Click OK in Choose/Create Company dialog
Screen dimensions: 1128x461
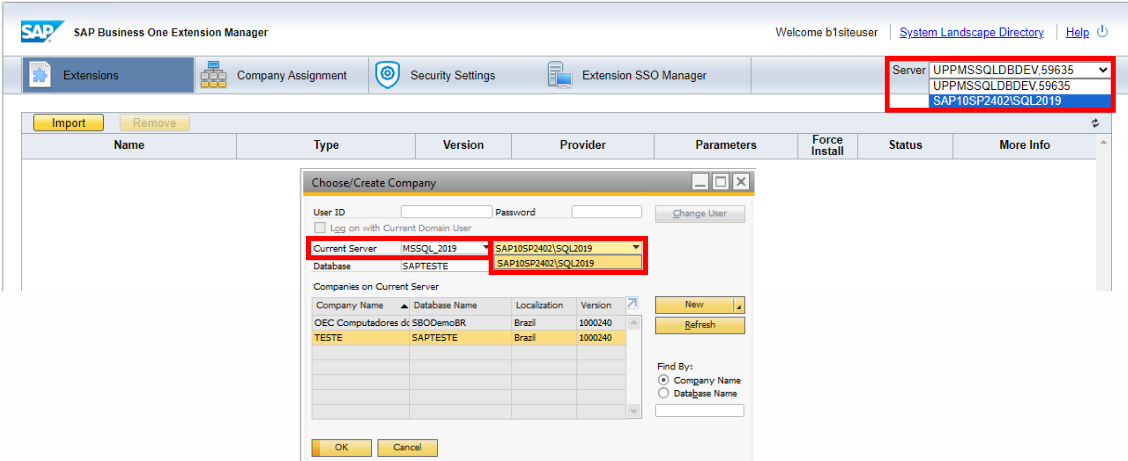(x=342, y=447)
